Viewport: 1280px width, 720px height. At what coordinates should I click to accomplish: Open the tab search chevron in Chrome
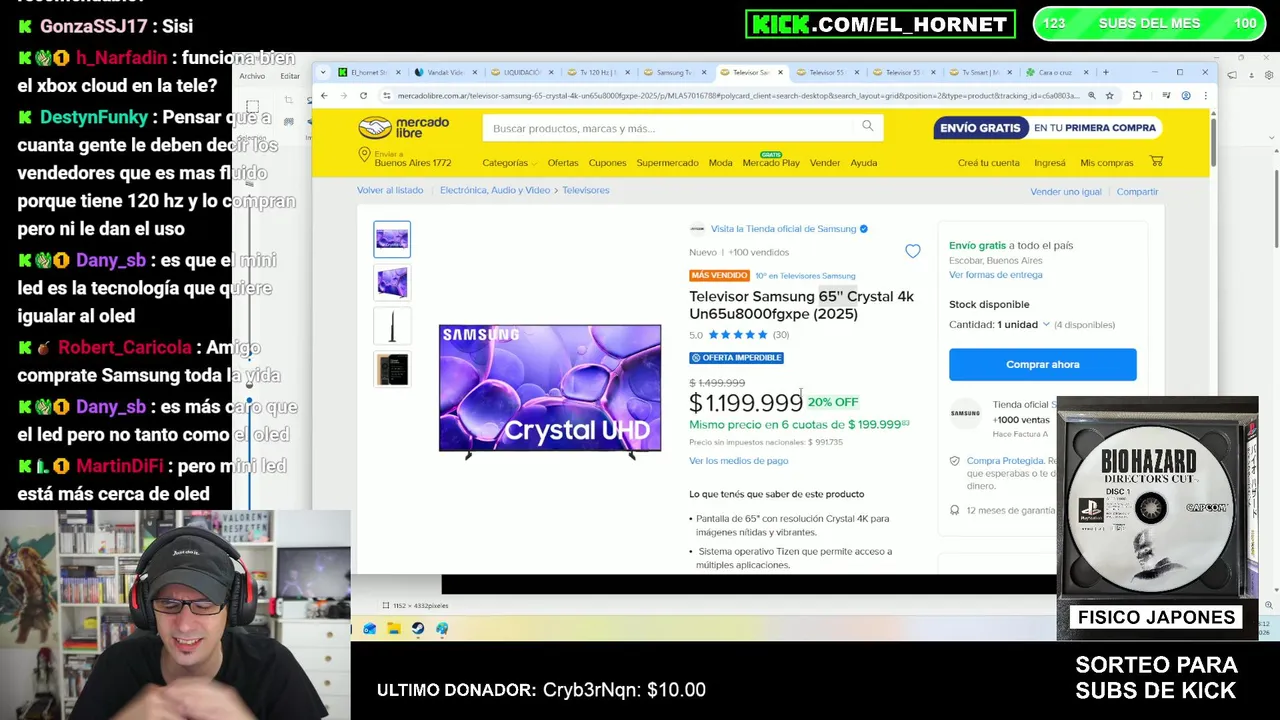(x=324, y=72)
